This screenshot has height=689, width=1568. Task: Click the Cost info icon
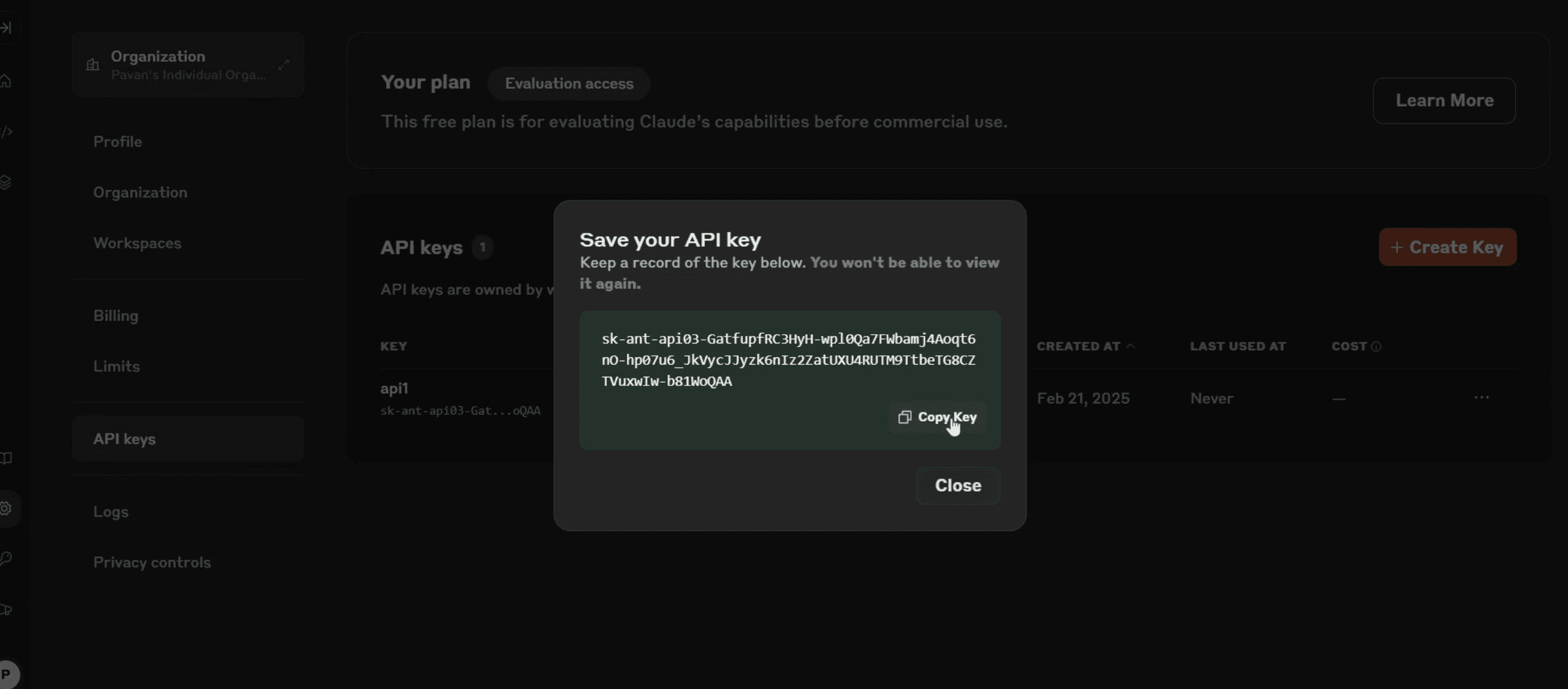[x=1375, y=346]
